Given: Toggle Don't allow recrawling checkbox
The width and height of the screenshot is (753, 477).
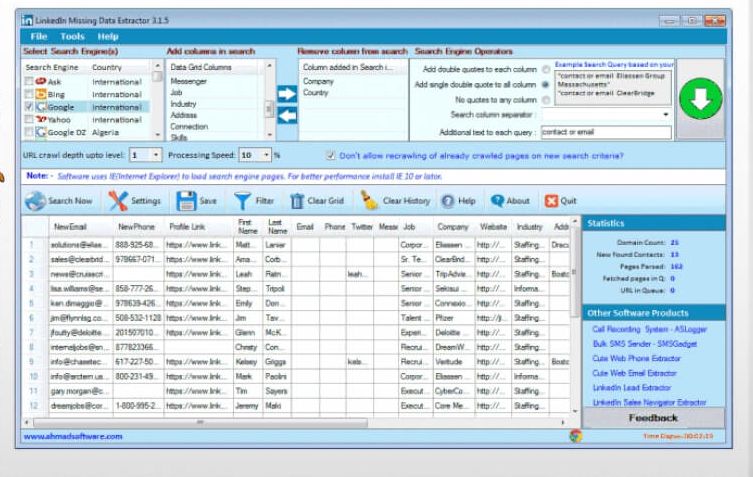Looking at the screenshot, I should coord(330,155).
